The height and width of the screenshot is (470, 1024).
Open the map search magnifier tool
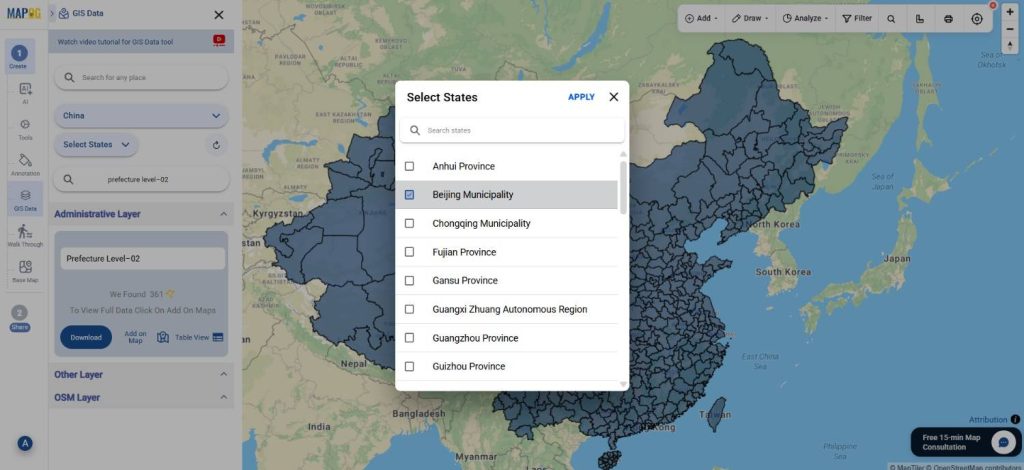click(891, 18)
